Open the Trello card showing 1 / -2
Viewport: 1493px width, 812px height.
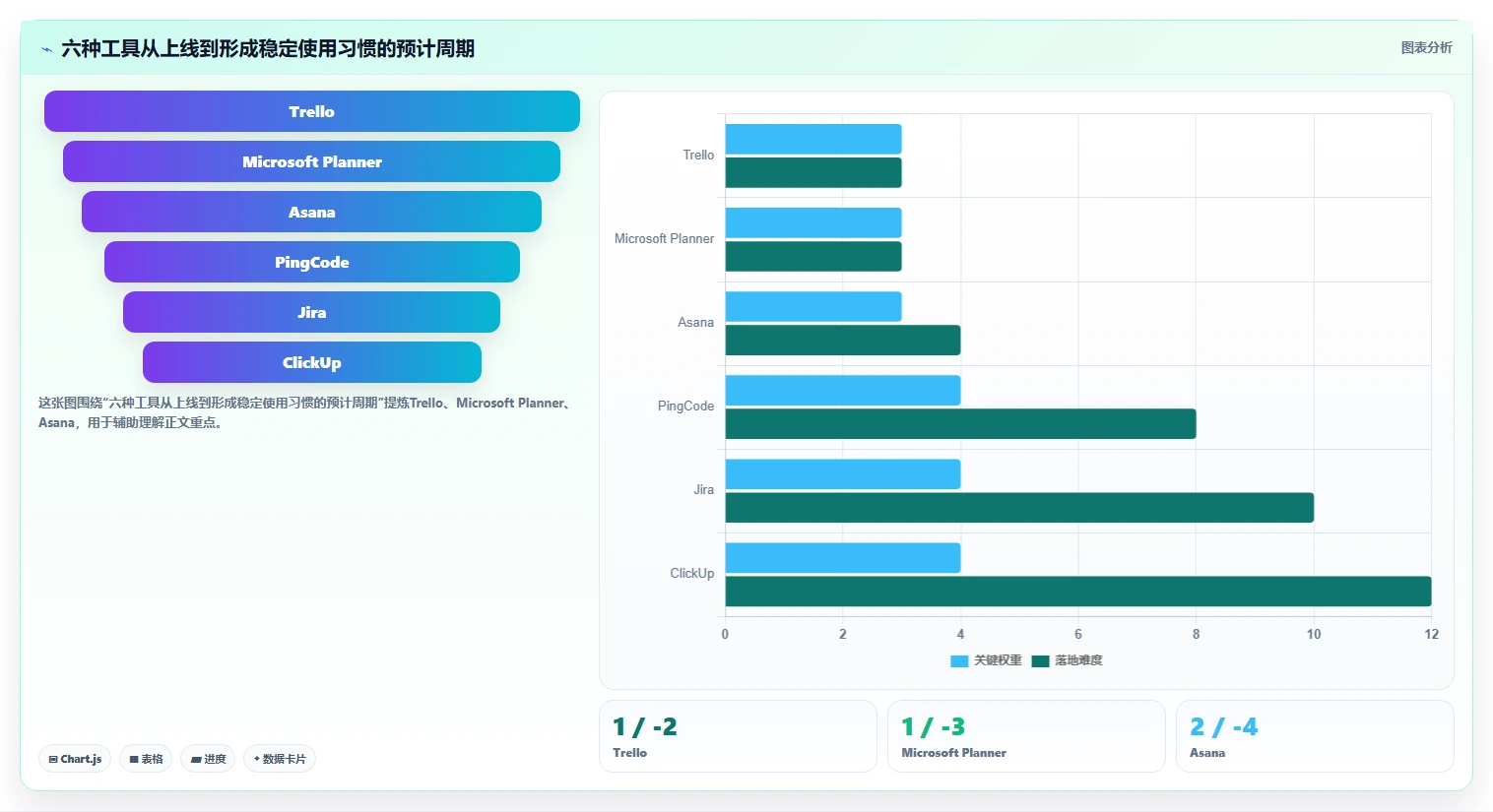click(x=738, y=736)
